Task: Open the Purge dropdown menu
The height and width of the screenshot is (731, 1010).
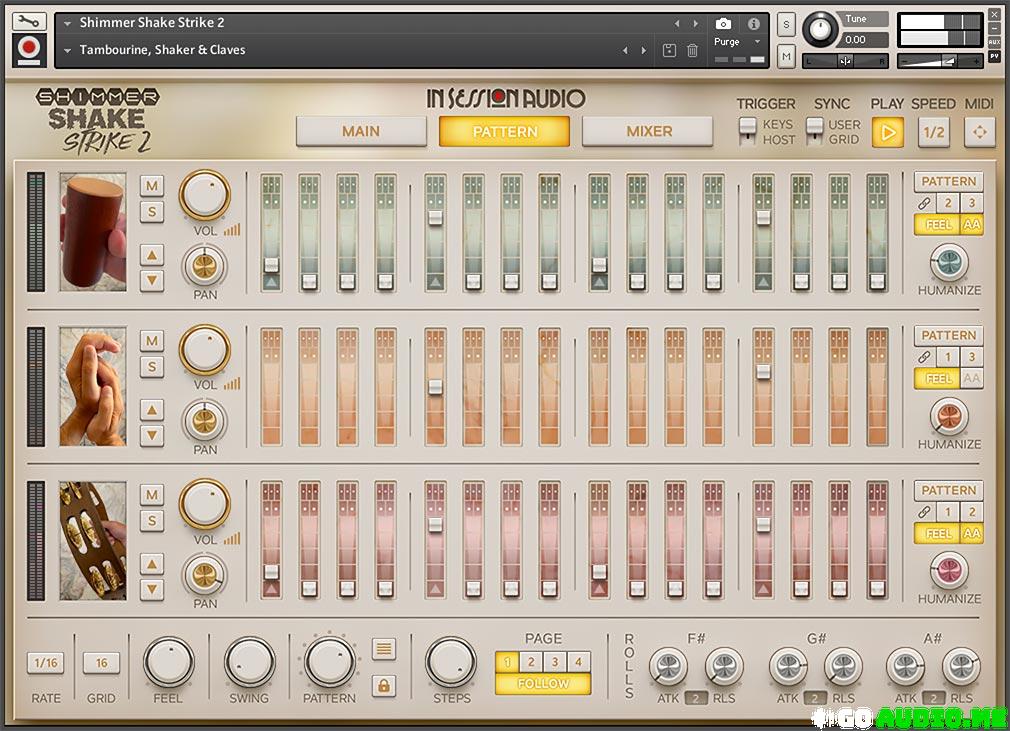Action: coord(738,42)
